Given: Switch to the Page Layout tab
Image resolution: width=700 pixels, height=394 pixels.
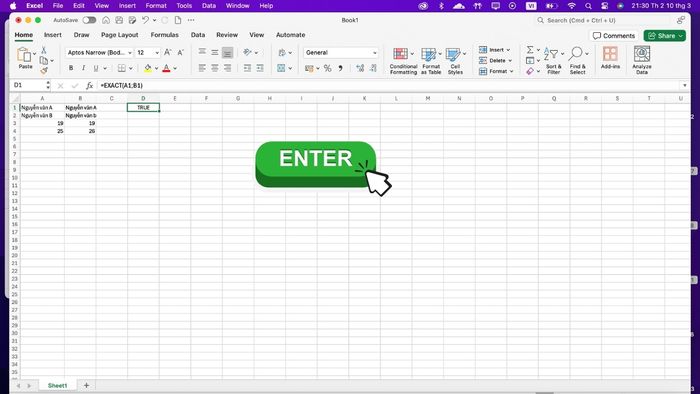Looking at the screenshot, I should (119, 35).
